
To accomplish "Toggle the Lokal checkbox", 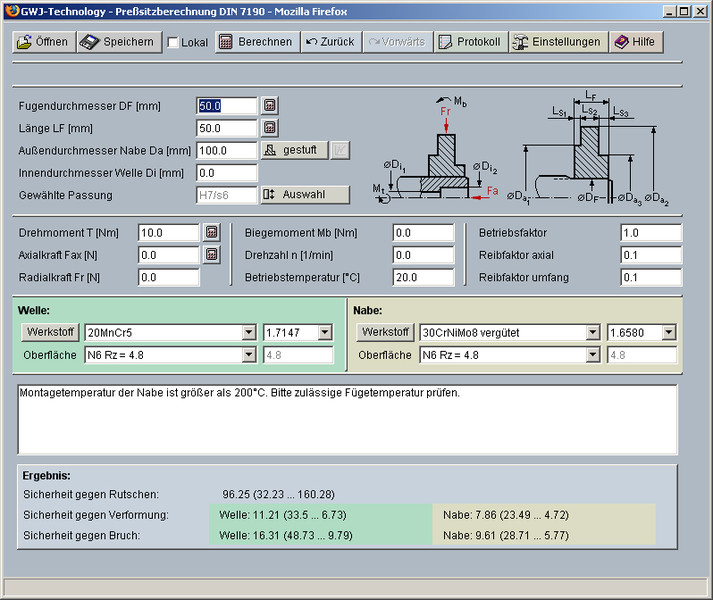I will 173,43.
